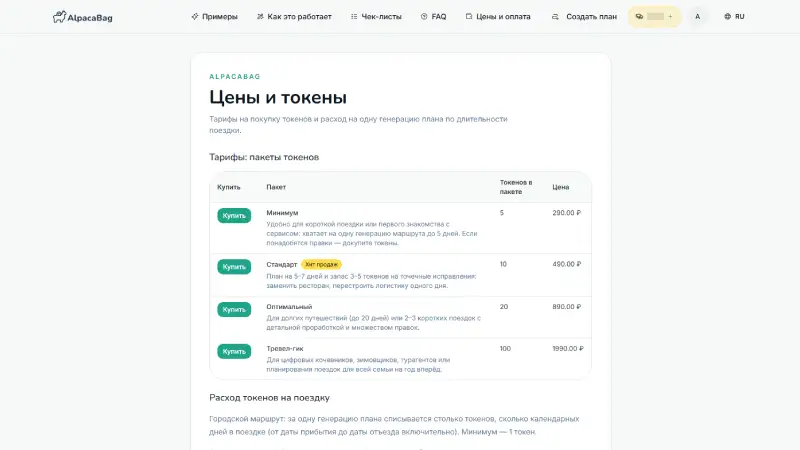The height and width of the screenshot is (450, 800).
Task: Open the Примеры menu item
Action: coord(214,16)
